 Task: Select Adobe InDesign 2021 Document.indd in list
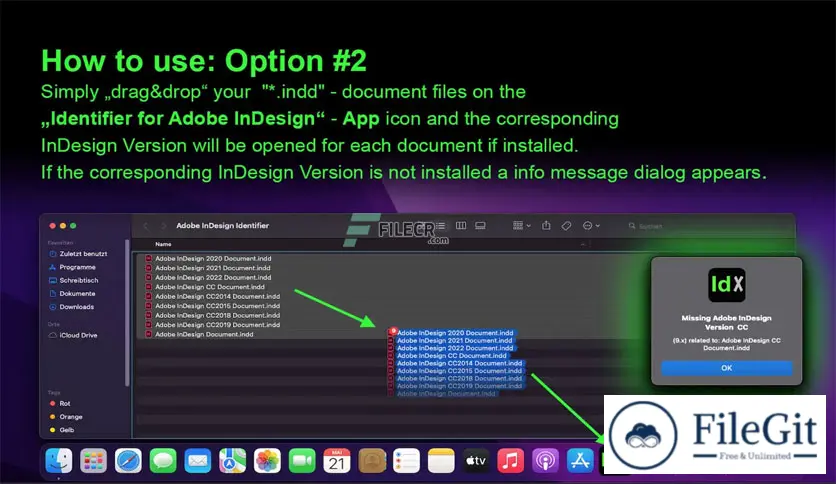tap(208, 268)
